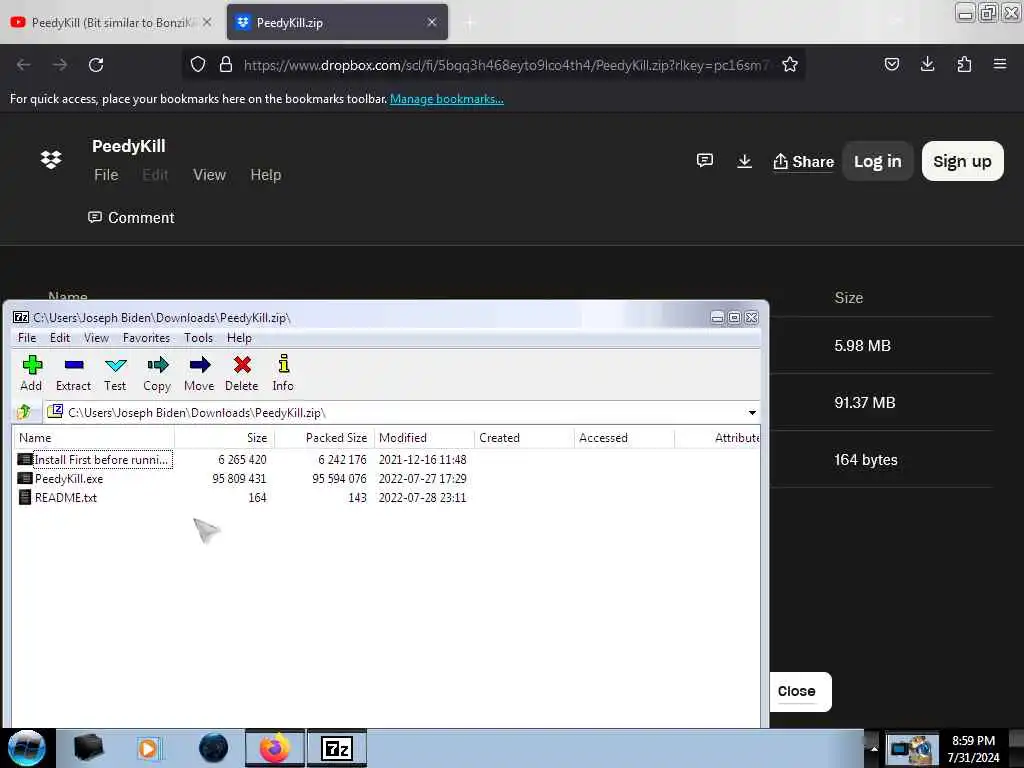
Task: Click the Add button in 7-Zip toolbar
Action: [31, 373]
